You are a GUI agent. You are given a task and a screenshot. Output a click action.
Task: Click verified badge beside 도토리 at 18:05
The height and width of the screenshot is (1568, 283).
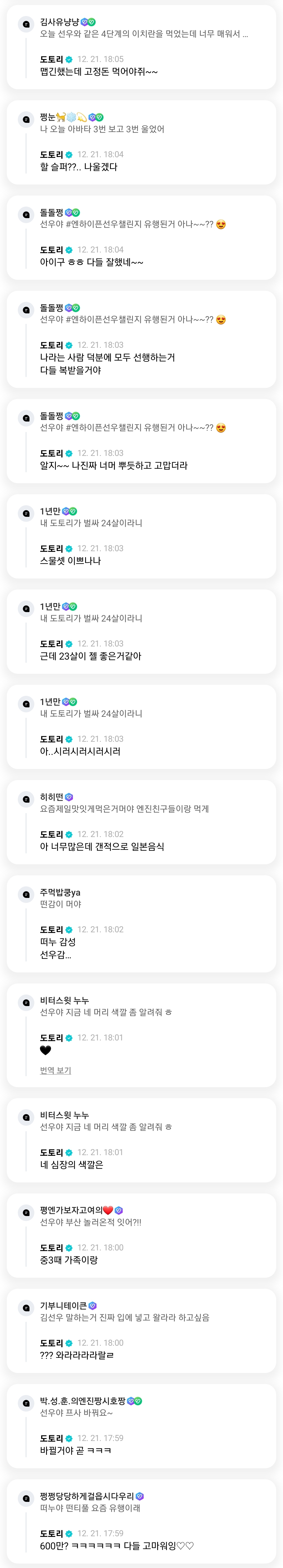tap(69, 60)
